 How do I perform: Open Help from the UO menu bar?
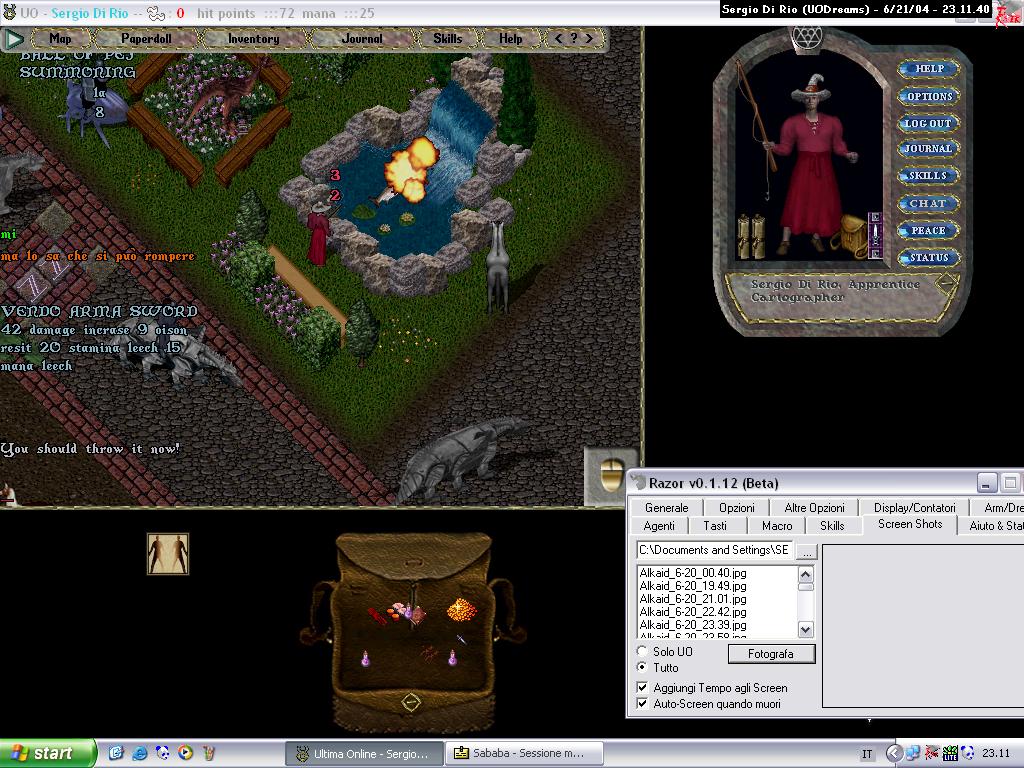click(511, 39)
